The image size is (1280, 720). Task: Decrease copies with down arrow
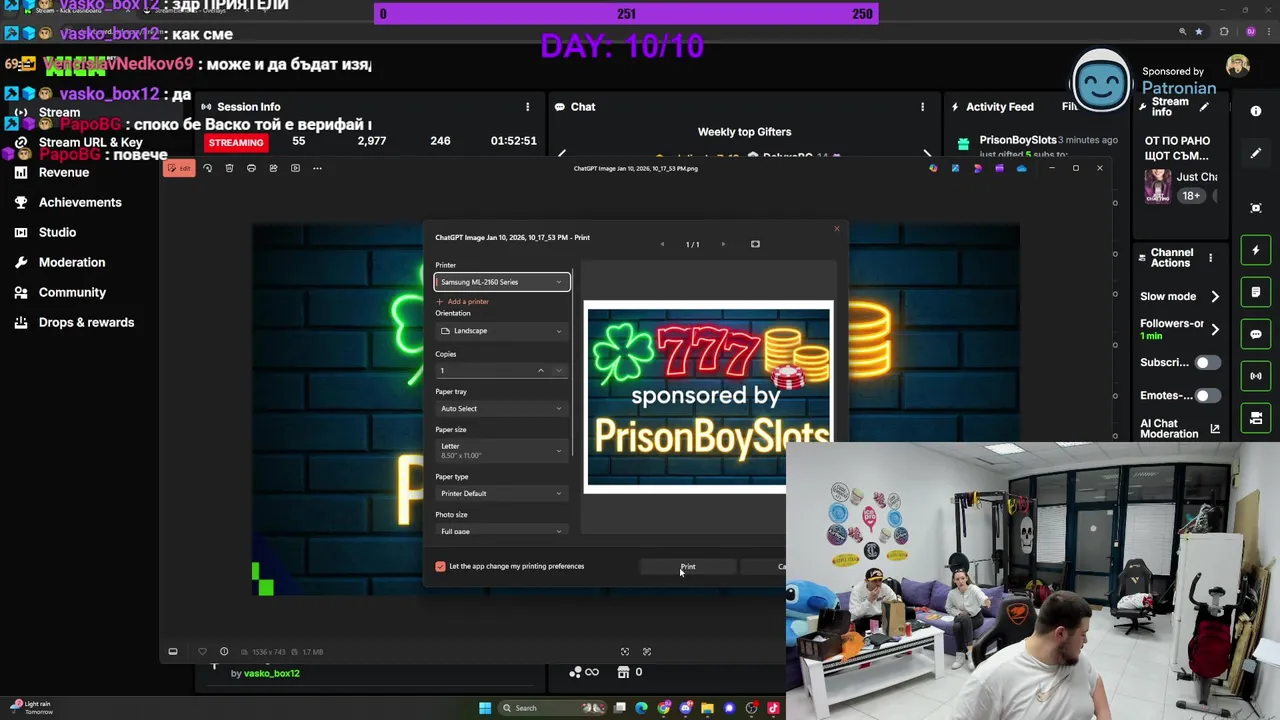point(559,371)
